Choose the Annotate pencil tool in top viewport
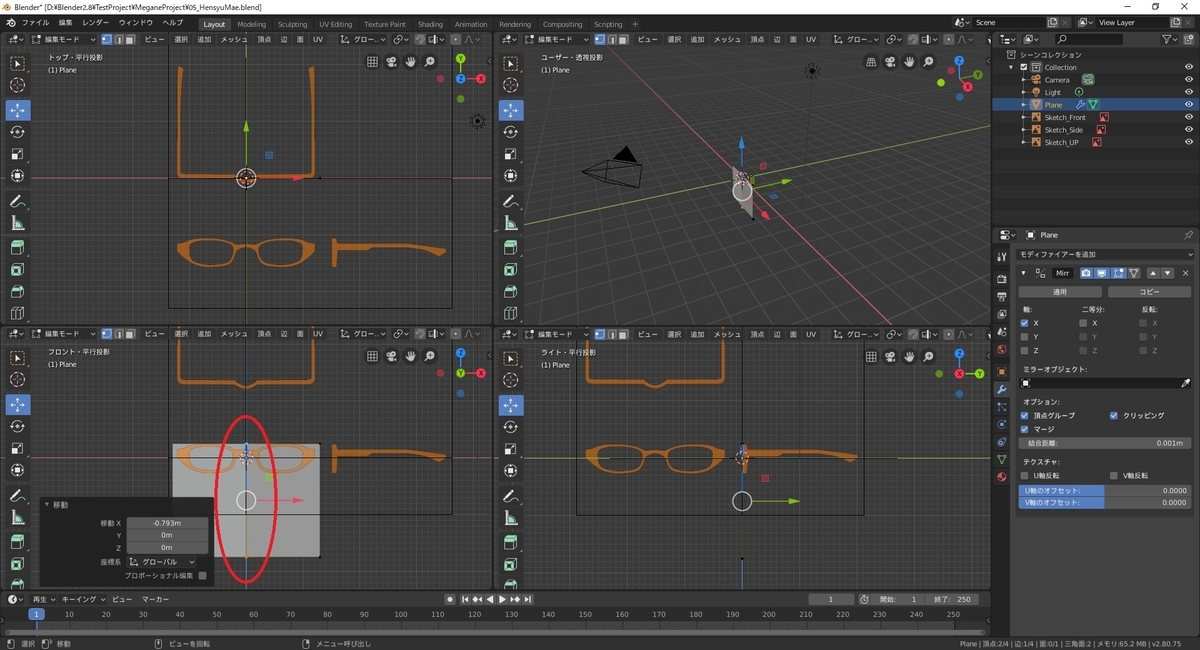The width and height of the screenshot is (1200, 650). click(18, 201)
